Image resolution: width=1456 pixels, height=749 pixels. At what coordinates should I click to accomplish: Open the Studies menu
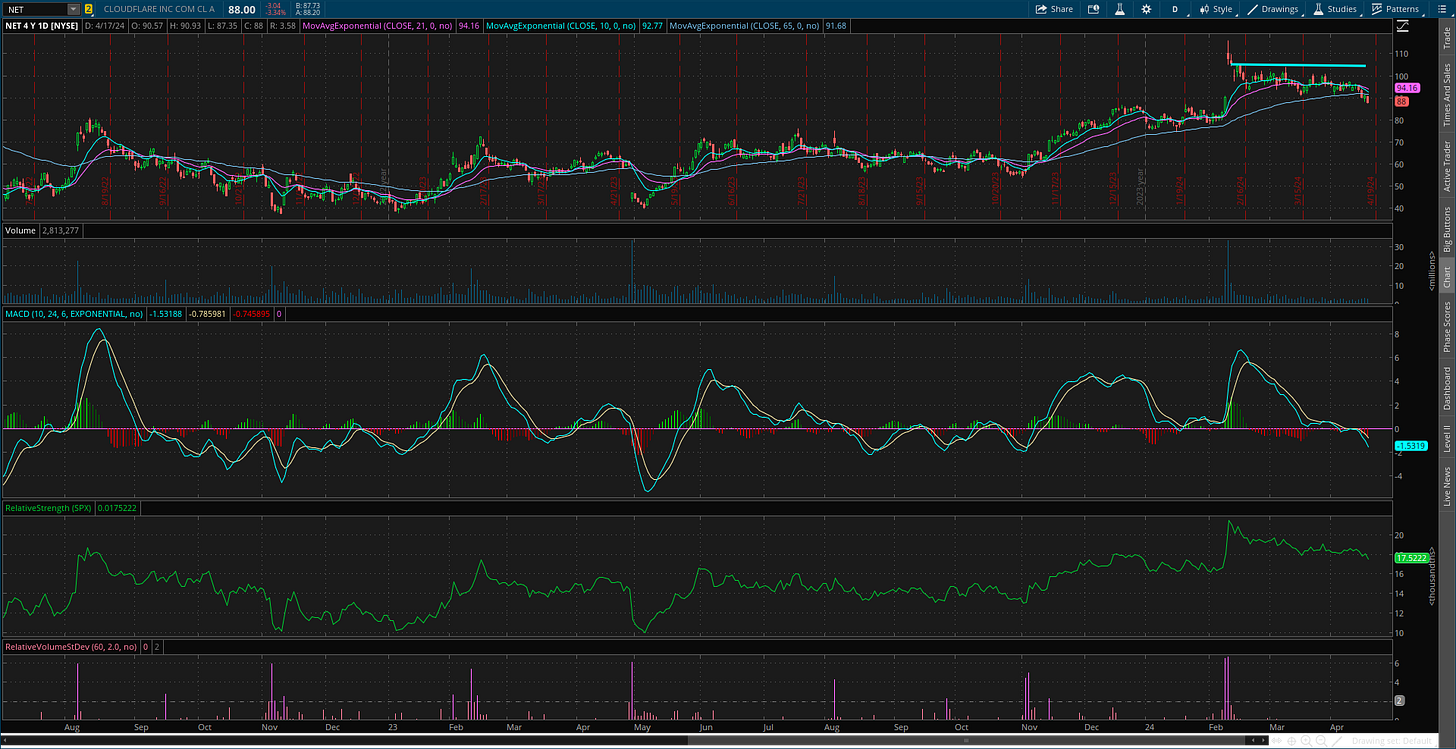[1335, 9]
